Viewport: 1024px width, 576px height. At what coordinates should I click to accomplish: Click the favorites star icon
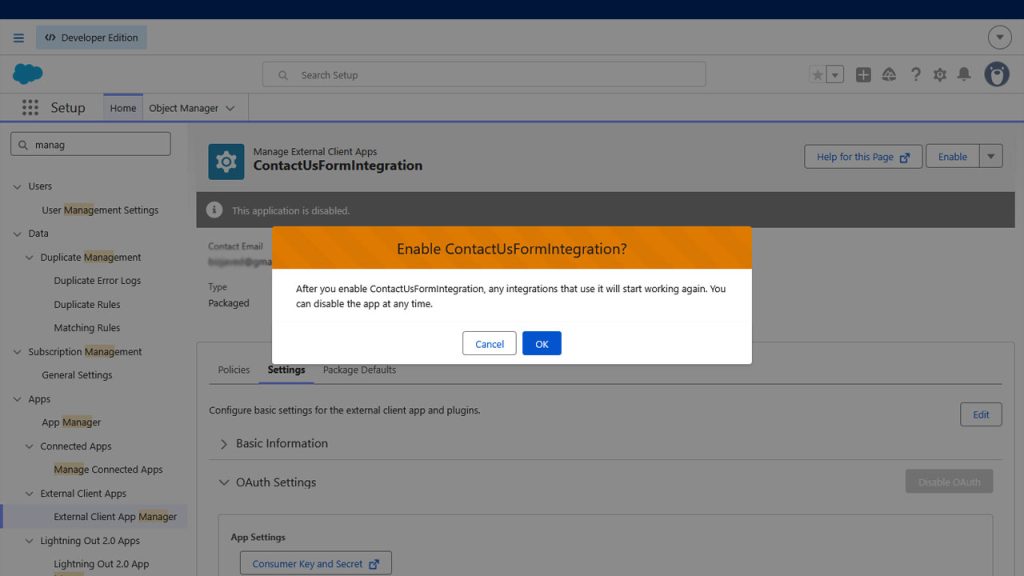[x=817, y=74]
